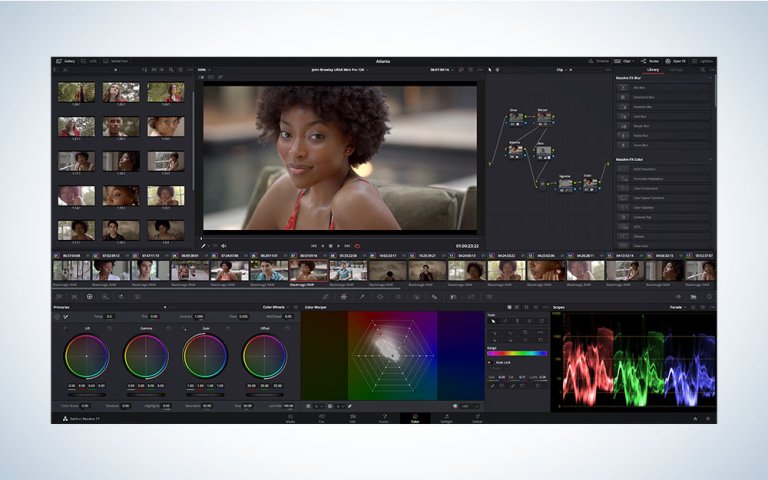
Task: Toggle the Nodes editor panel
Action: (650, 61)
